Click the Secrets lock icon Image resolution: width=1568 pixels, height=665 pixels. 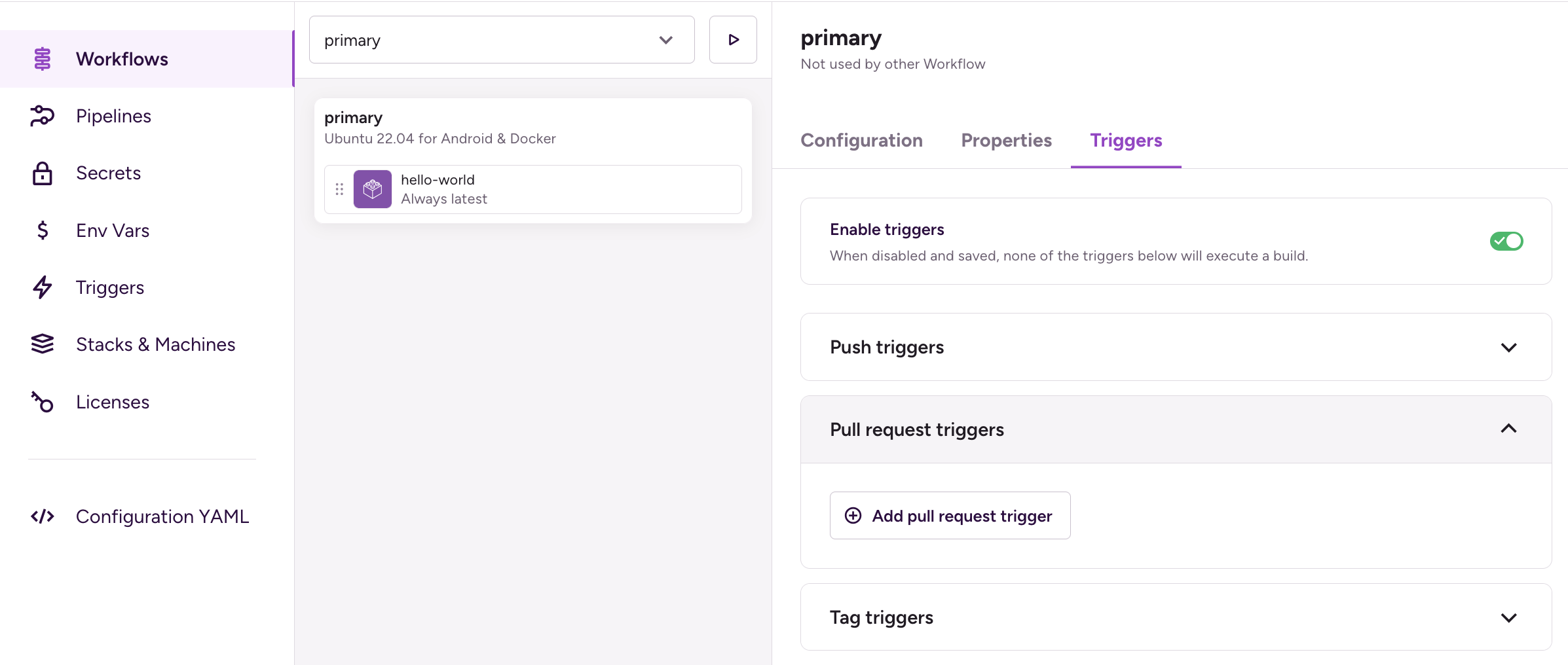point(43,173)
